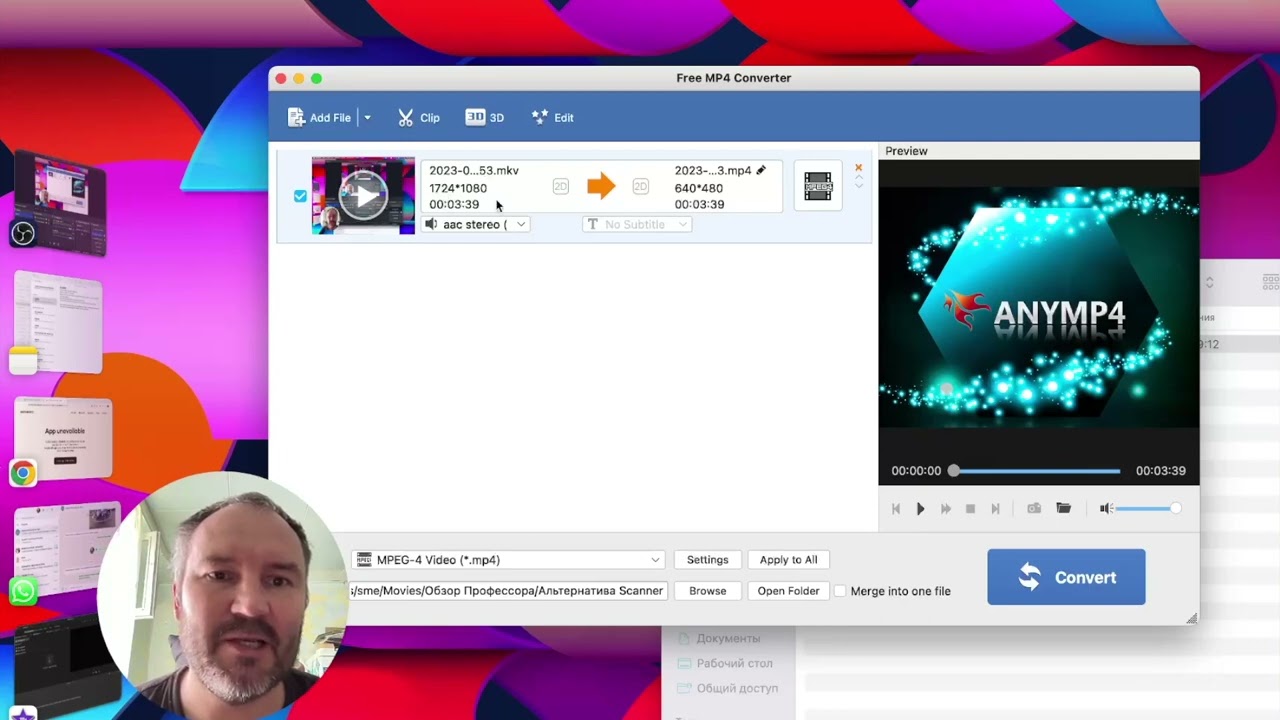Play the preview video
Image resolution: width=1280 pixels, height=720 pixels.
921,509
